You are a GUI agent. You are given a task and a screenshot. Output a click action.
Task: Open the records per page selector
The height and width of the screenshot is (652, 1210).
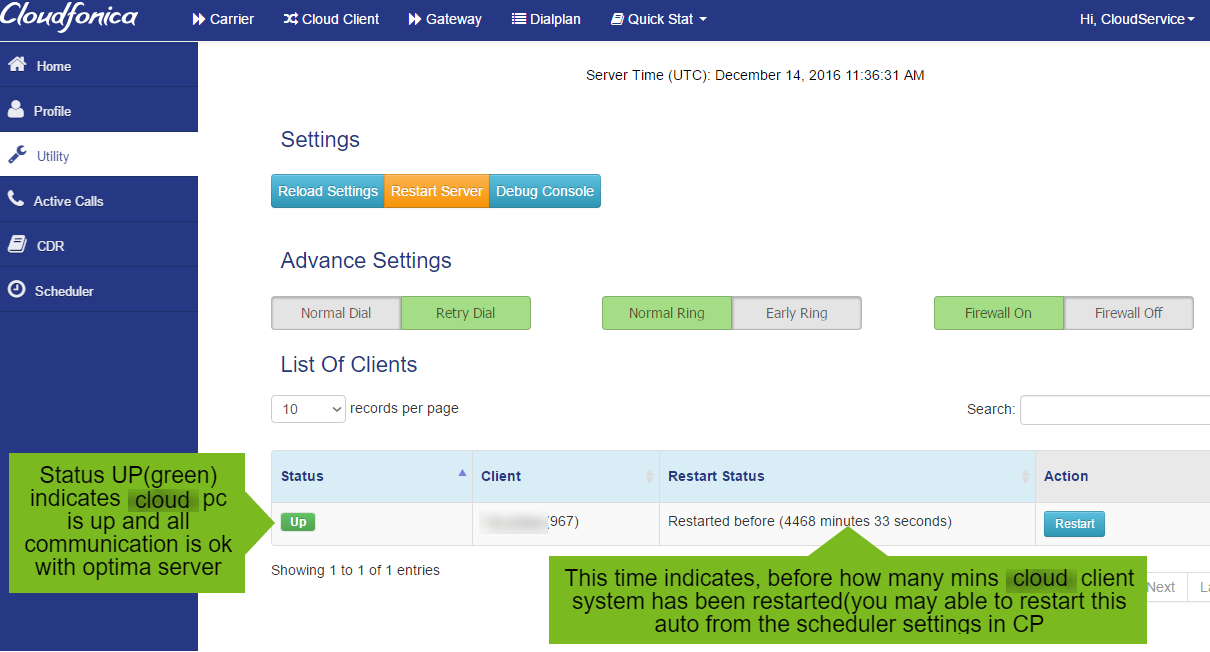pyautogui.click(x=308, y=409)
